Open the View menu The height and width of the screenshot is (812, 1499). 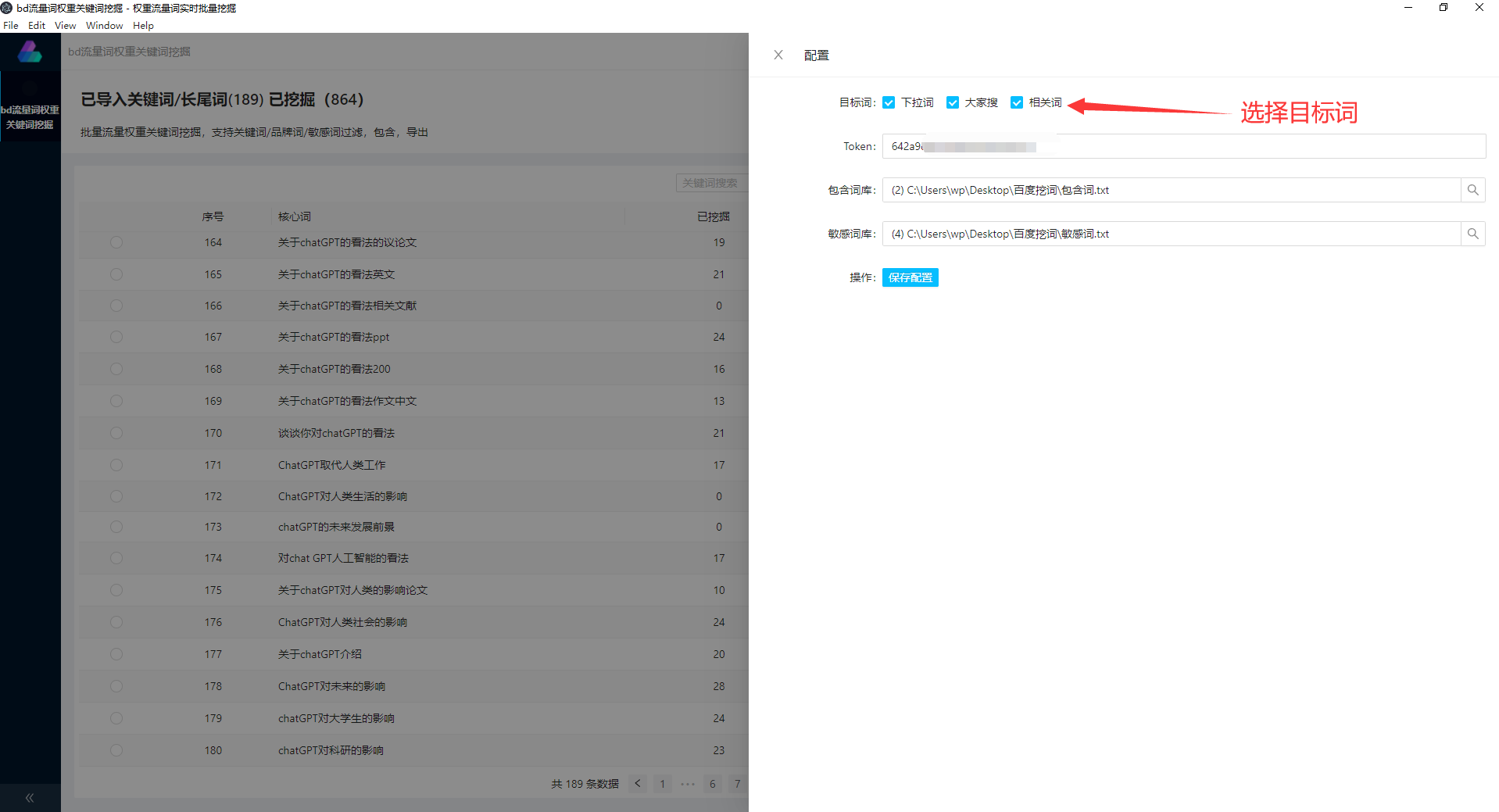point(65,25)
